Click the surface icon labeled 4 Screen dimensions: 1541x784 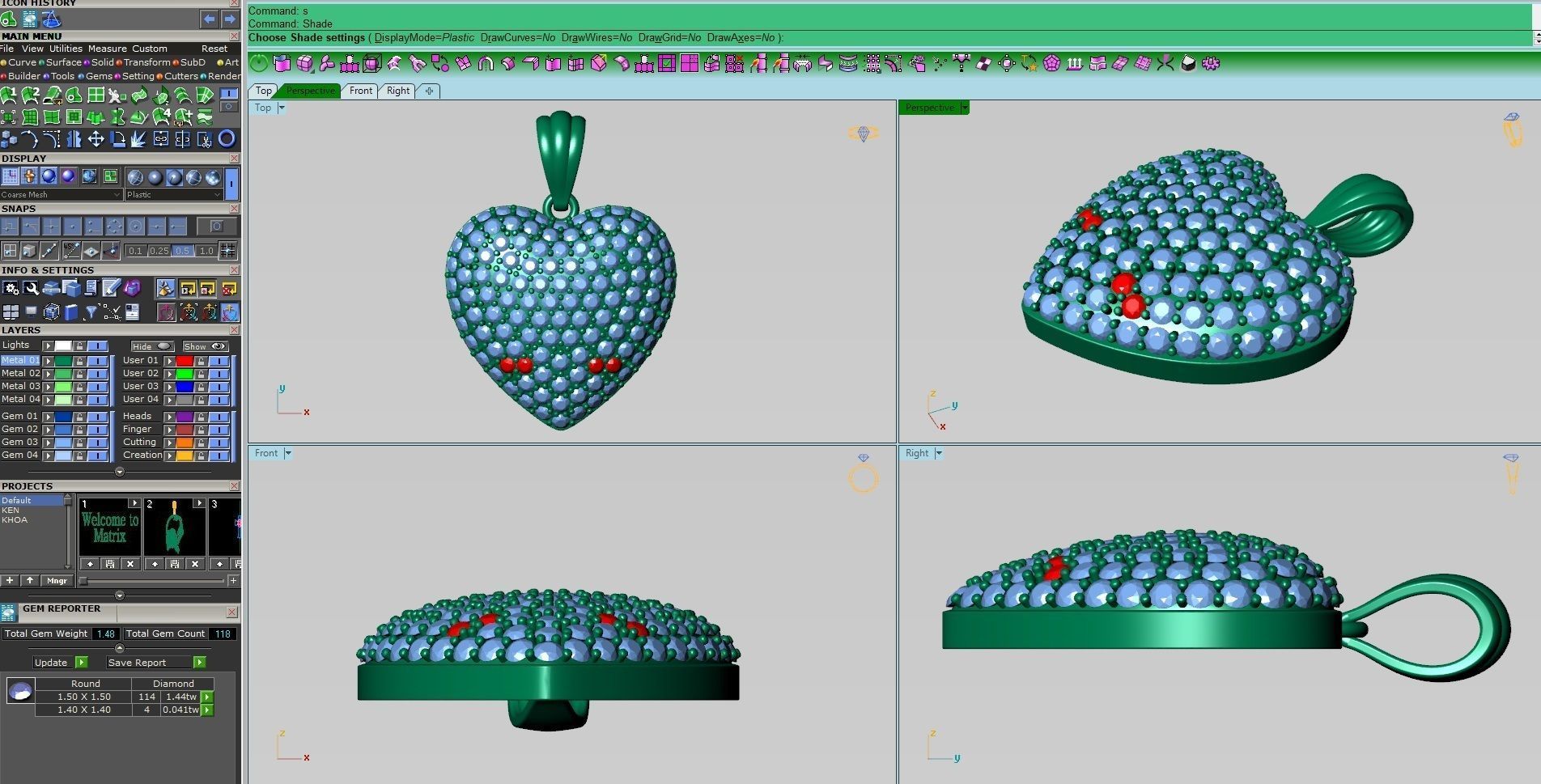pyautogui.click(x=162, y=117)
